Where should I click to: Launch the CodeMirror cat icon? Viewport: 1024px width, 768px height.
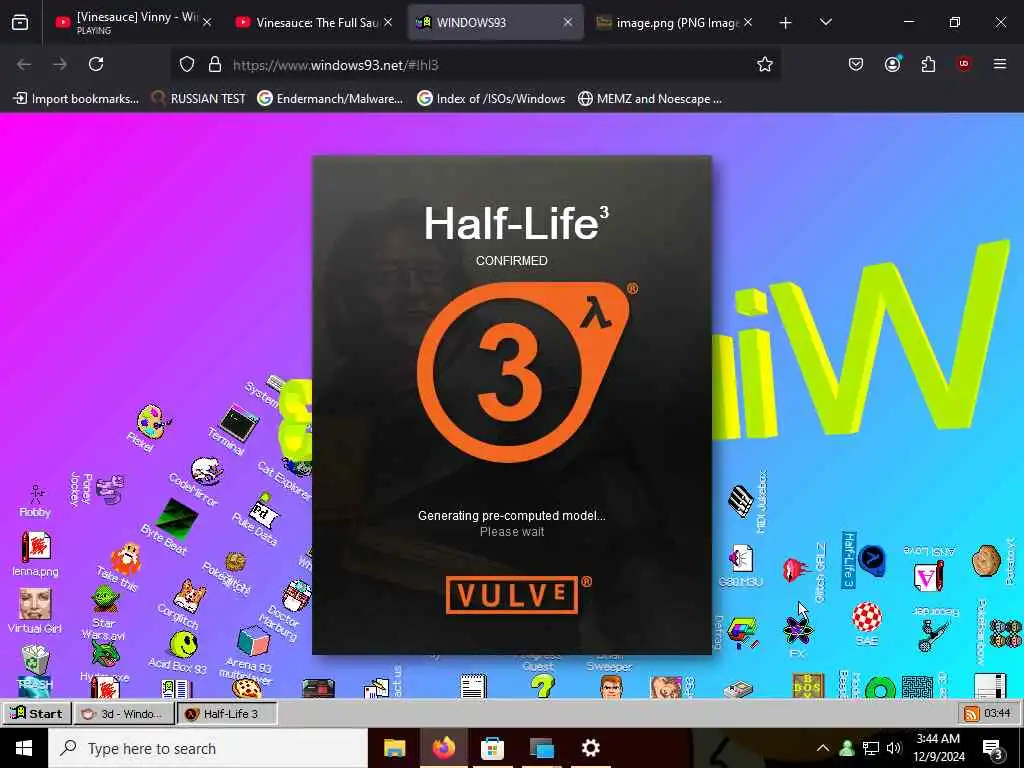206,470
